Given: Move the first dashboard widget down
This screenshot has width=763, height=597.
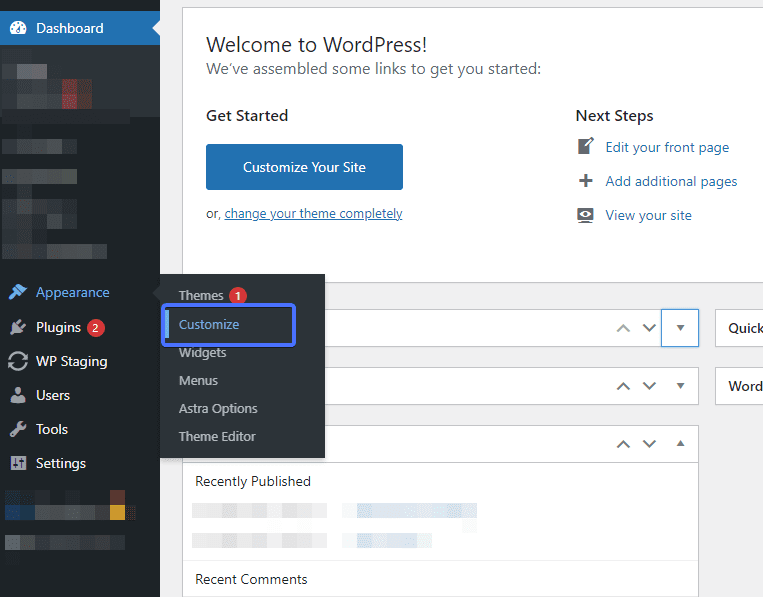Looking at the screenshot, I should pyautogui.click(x=649, y=328).
